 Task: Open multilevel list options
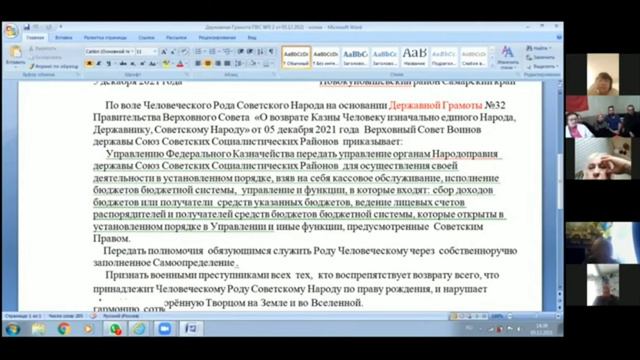click(227, 51)
